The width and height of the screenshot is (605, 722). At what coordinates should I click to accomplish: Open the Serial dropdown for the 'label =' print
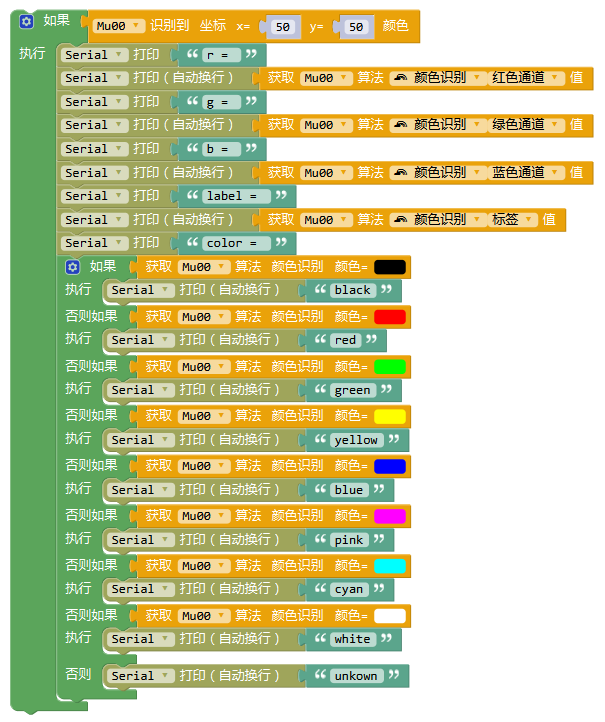point(94,196)
